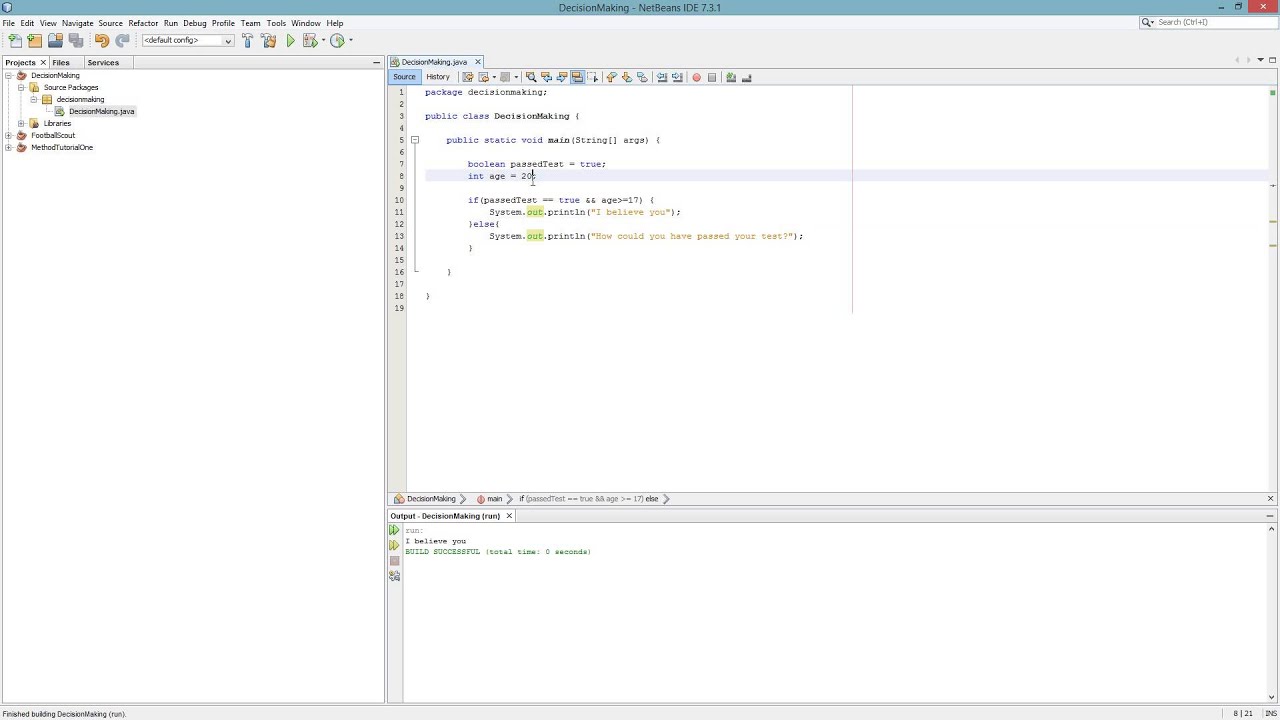The height and width of the screenshot is (720, 1280).
Task: Click the Debug Project toolbar icon
Action: (x=310, y=41)
